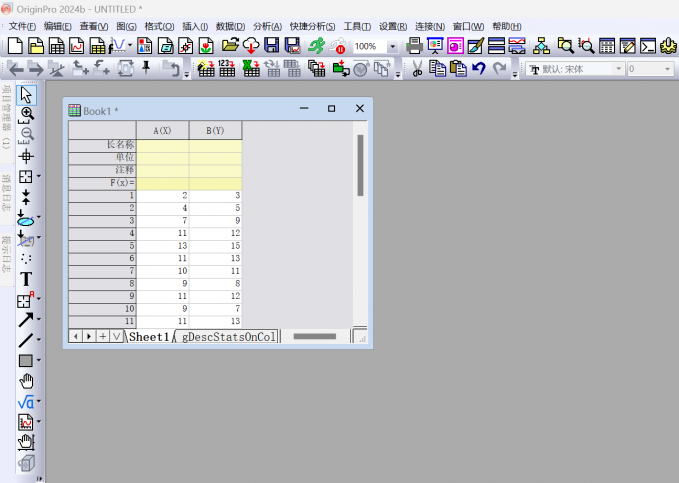679x483 pixels.
Task: Expand the Line tool dropdown arrow
Action: pos(39,340)
